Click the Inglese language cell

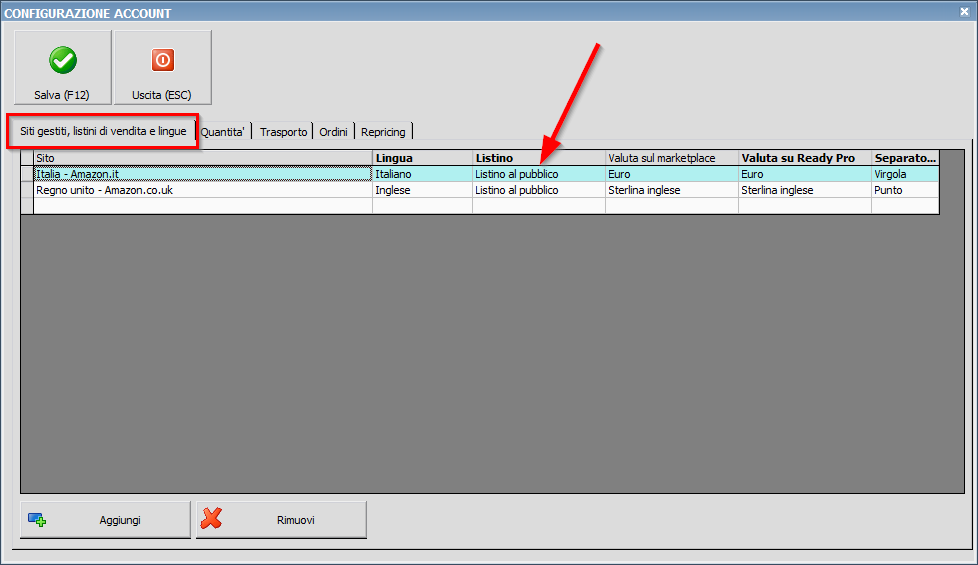click(x=422, y=190)
